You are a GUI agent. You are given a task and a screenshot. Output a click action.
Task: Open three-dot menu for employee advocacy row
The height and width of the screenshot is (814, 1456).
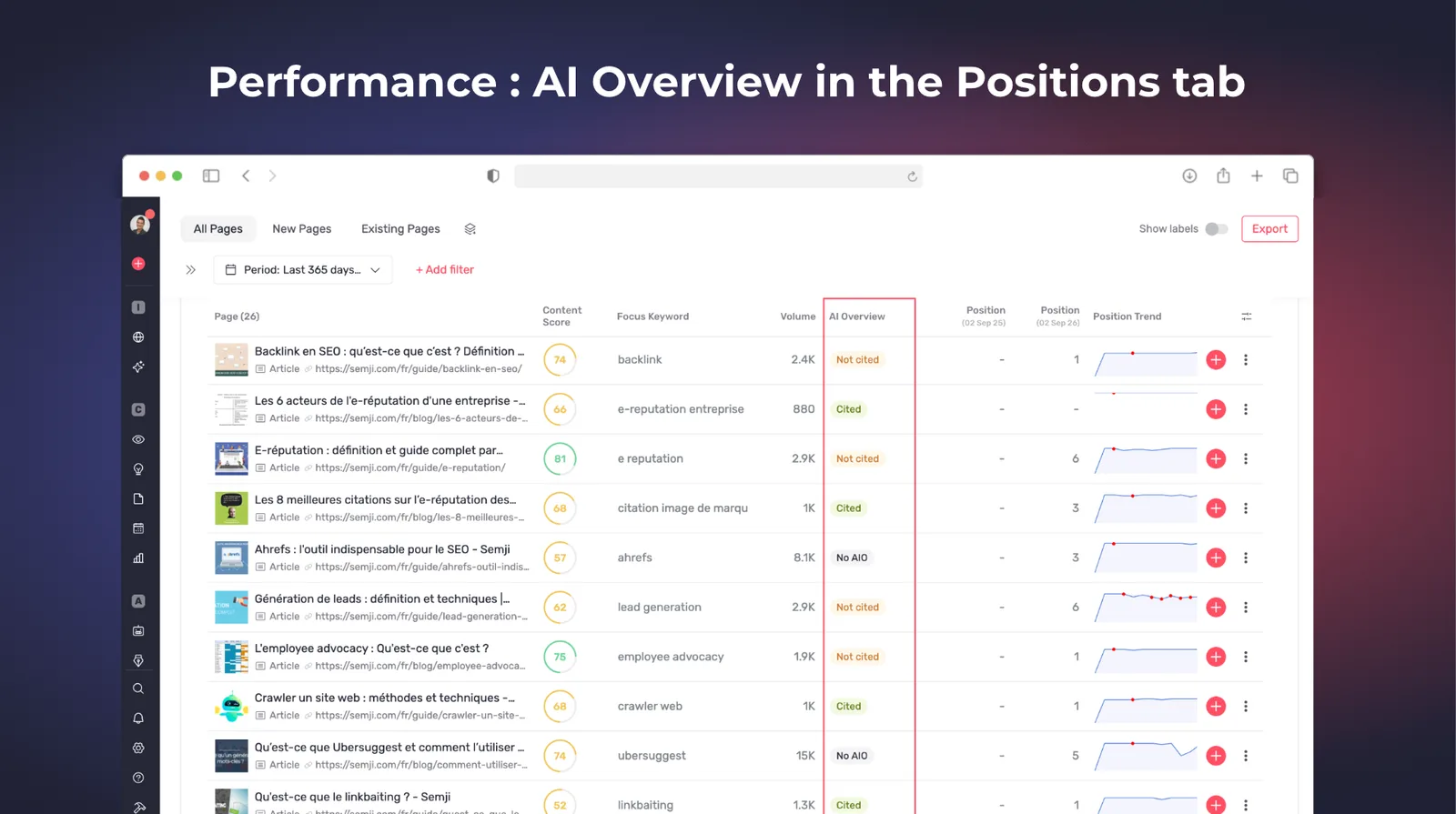(1246, 657)
